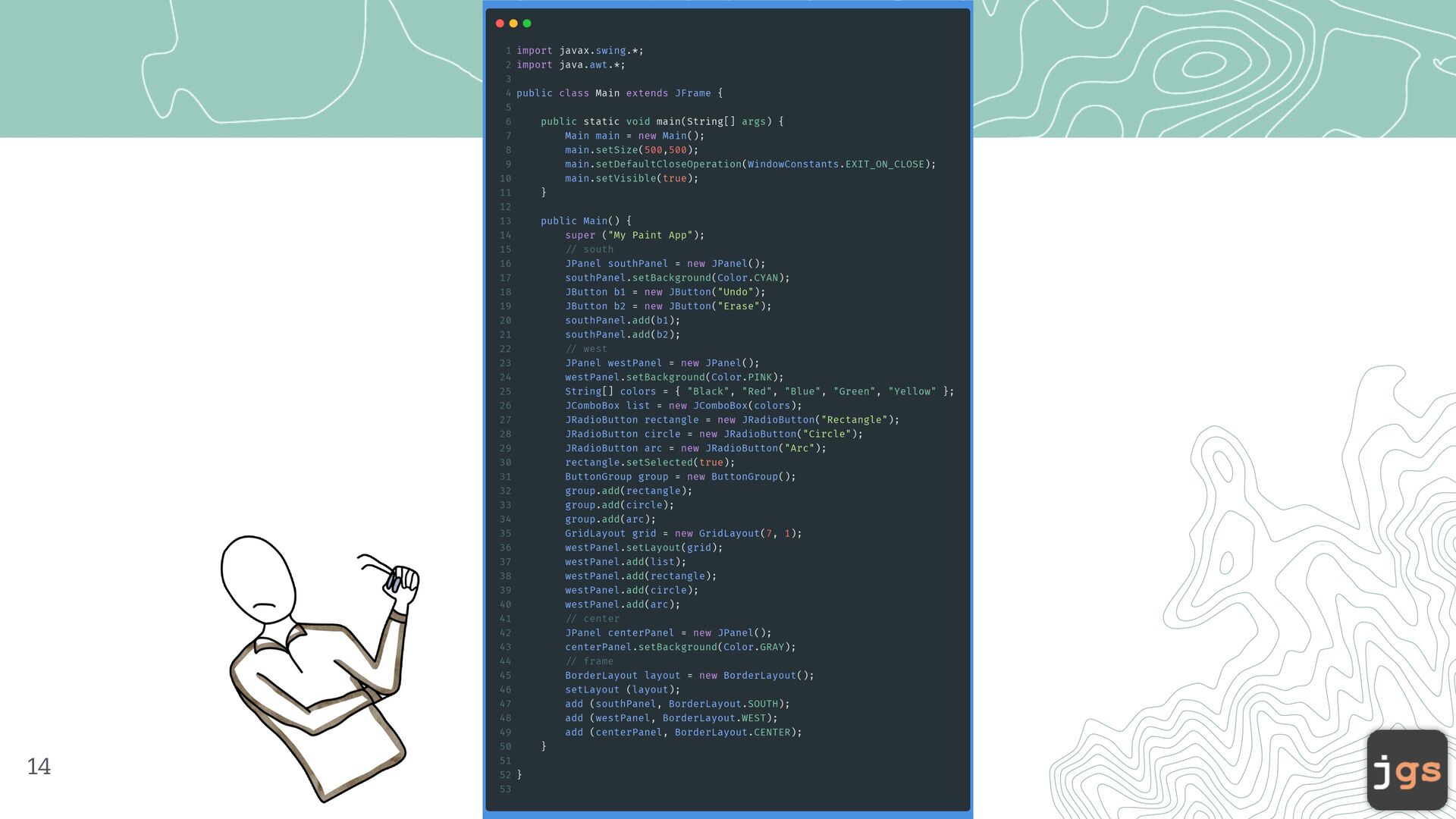Viewport: 1456px width, 819px height.
Task: Click the JRadioButton circle declaration line
Action: [x=714, y=435]
